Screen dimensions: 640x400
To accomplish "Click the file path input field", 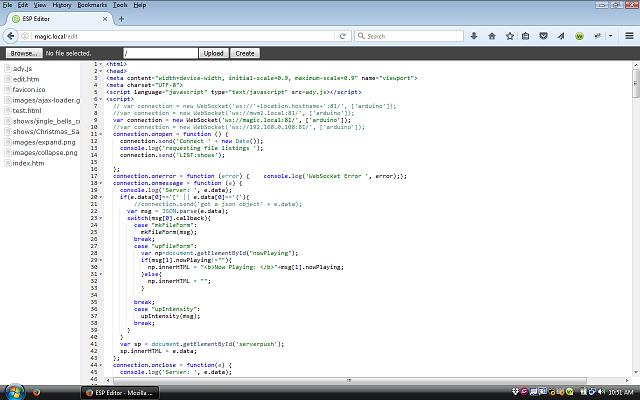I will tap(160, 53).
